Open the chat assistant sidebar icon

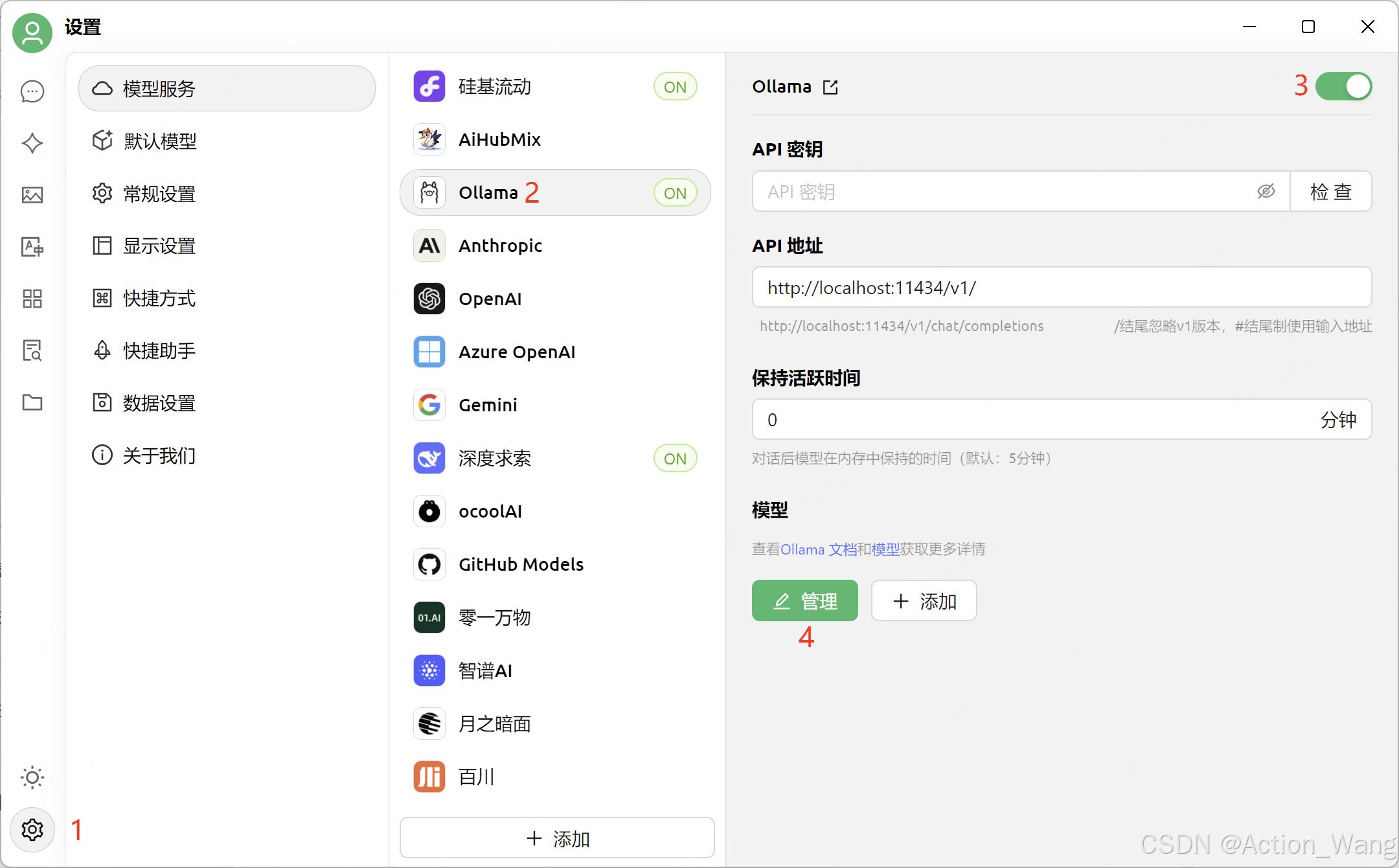point(32,91)
